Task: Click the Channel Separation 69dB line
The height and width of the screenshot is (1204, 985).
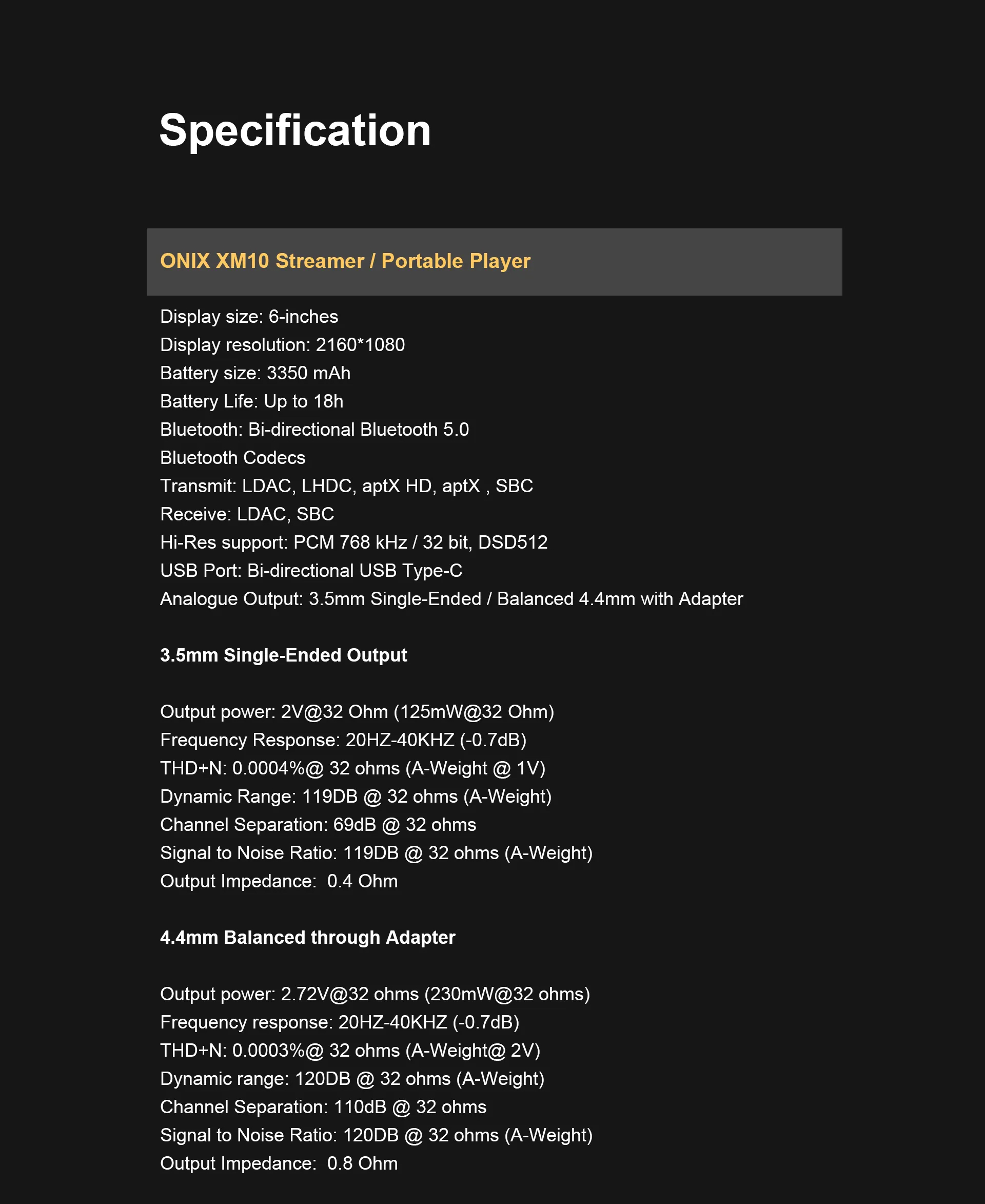Action: tap(318, 825)
